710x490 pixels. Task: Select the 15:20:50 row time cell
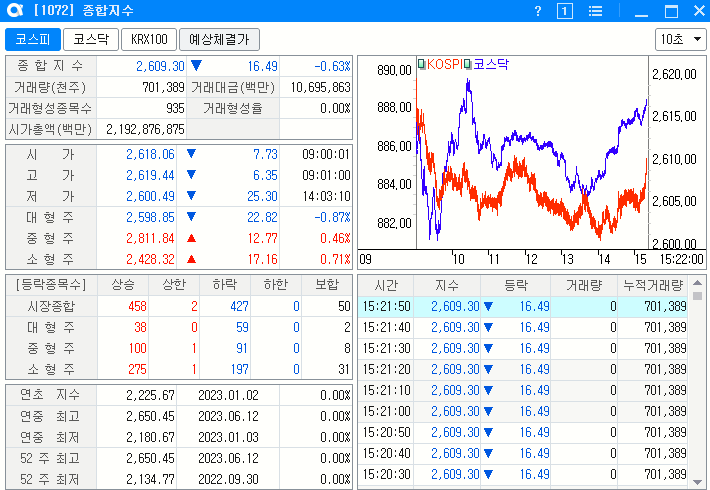click(386, 432)
